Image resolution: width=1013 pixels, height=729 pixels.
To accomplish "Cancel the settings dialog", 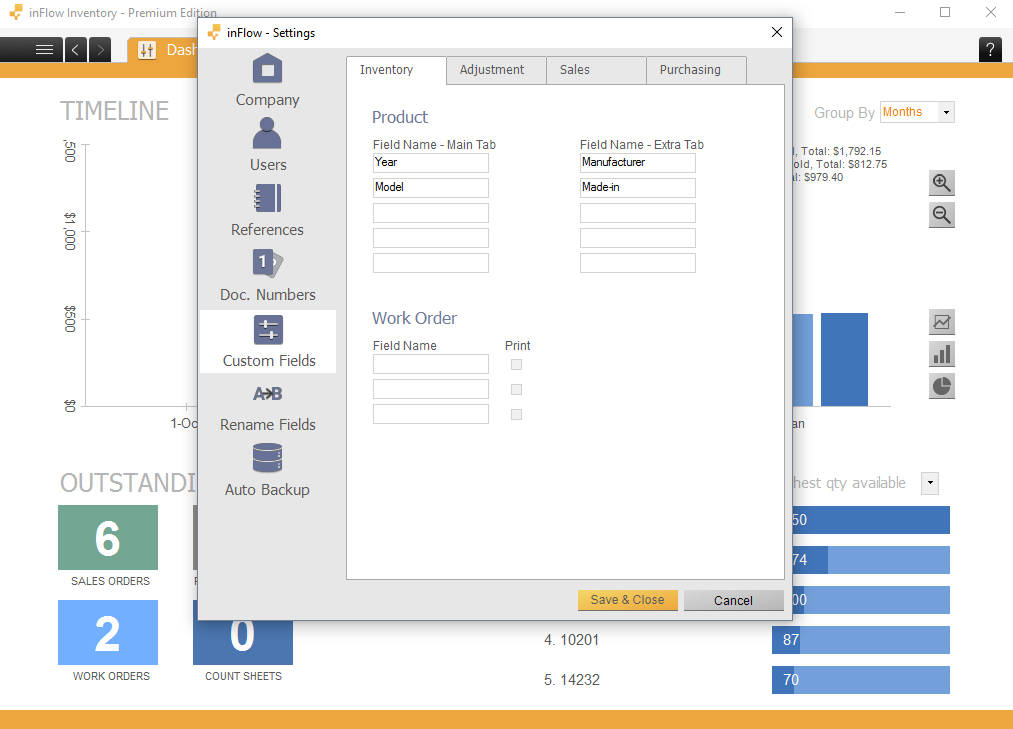I will point(734,600).
